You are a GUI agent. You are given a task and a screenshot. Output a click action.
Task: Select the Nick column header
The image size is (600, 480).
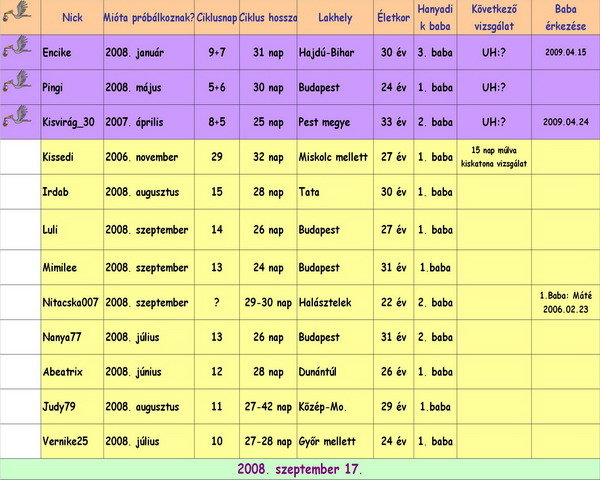tap(73, 18)
